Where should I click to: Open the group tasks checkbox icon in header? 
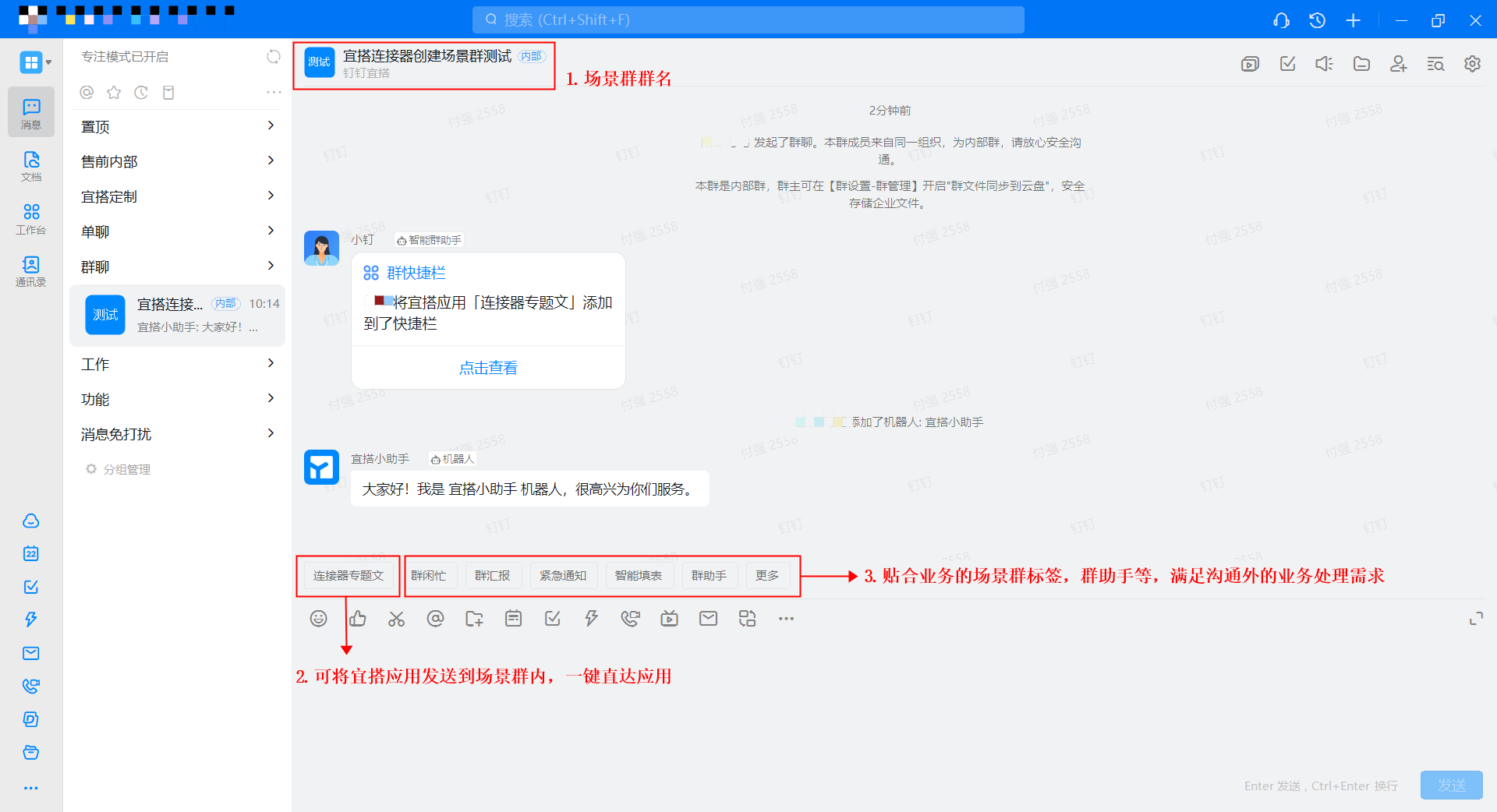coord(1287,64)
